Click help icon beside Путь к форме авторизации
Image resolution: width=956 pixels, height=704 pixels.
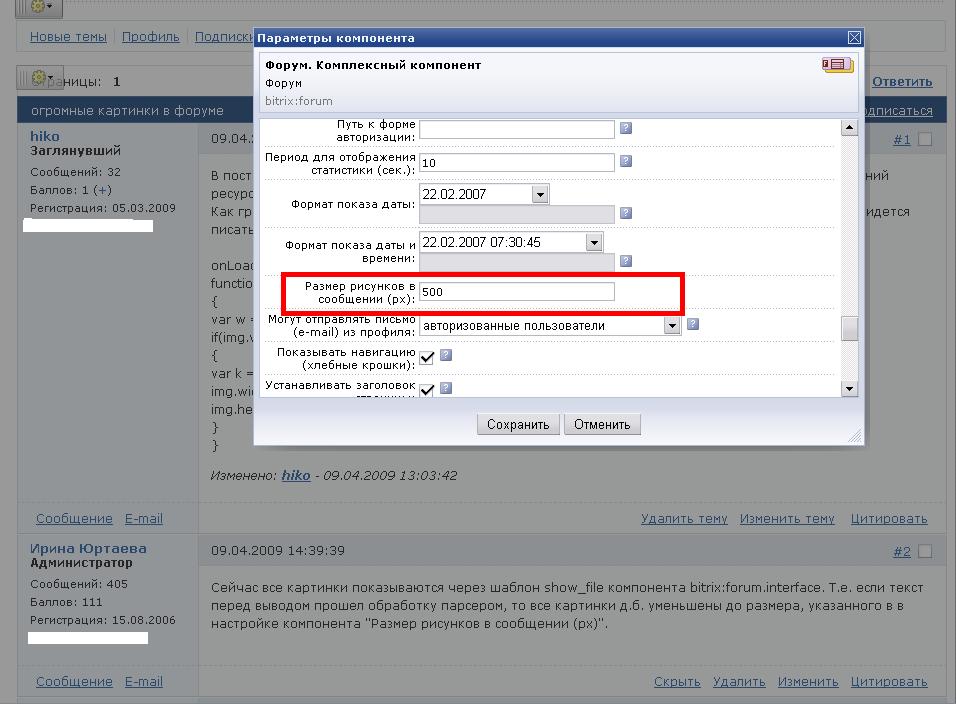pyautogui.click(x=626, y=128)
